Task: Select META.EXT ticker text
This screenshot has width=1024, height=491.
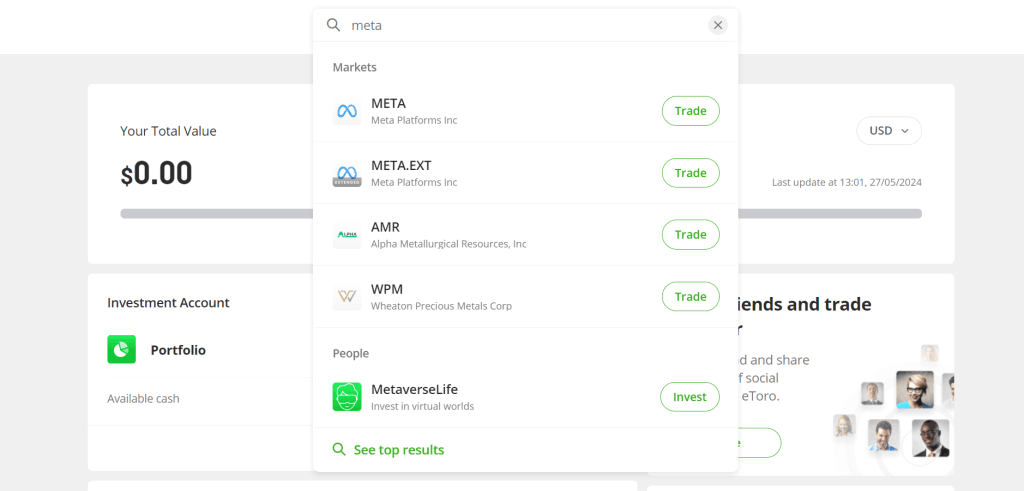Action: 401,166
